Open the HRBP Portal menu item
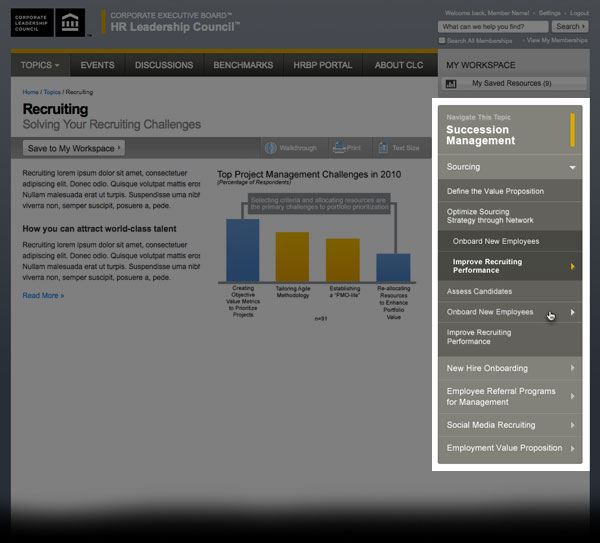This screenshot has height=543, width=600. tap(323, 65)
